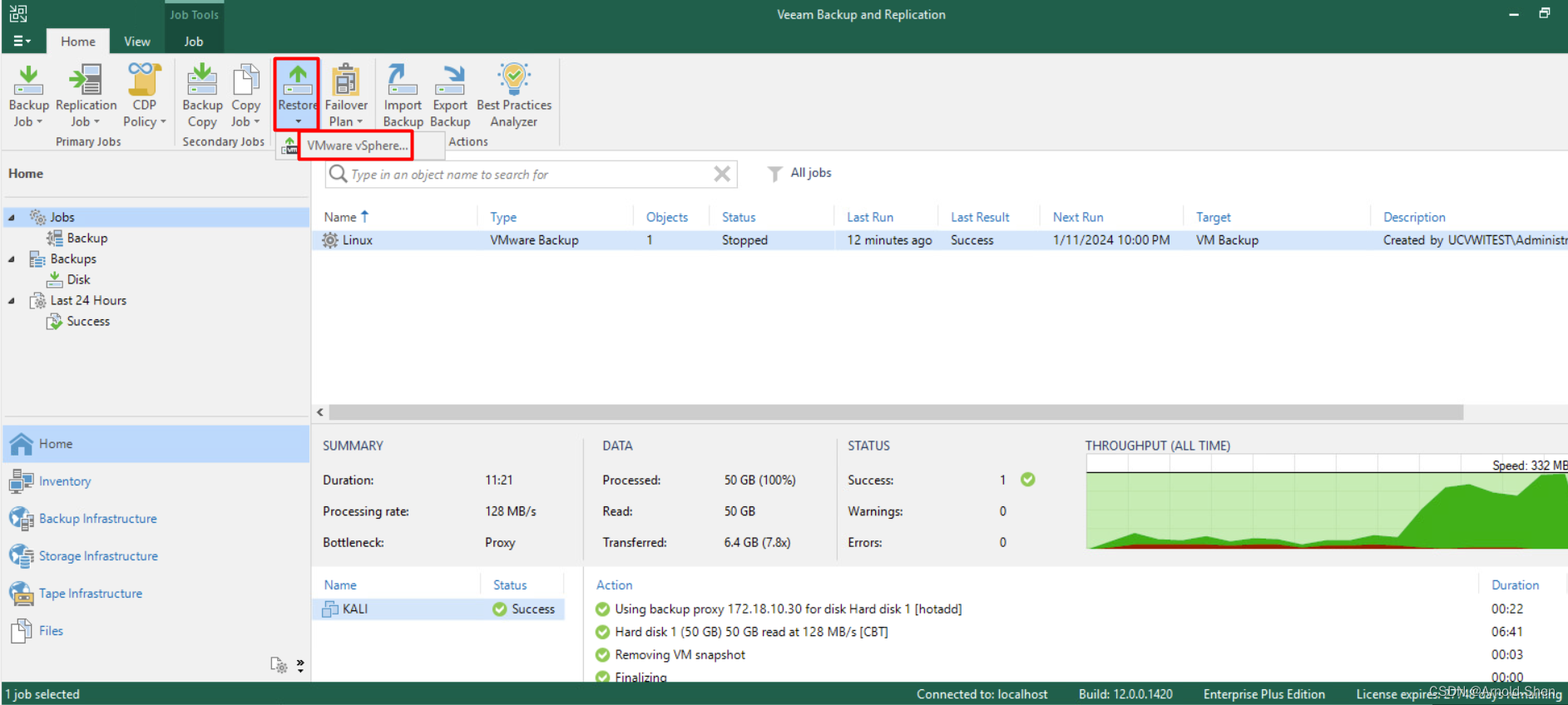
Task: Expand navigation pane overflow chevron
Action: [300, 665]
